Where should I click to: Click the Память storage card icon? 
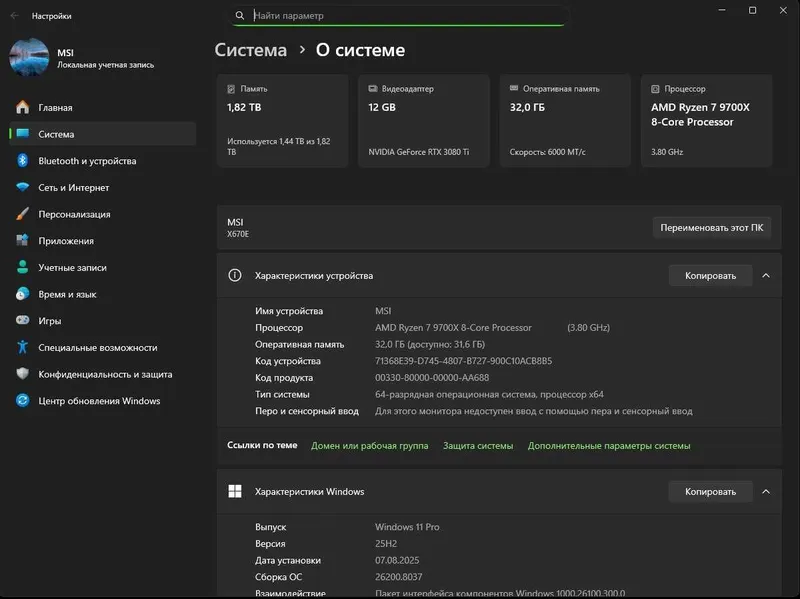[x=231, y=89]
